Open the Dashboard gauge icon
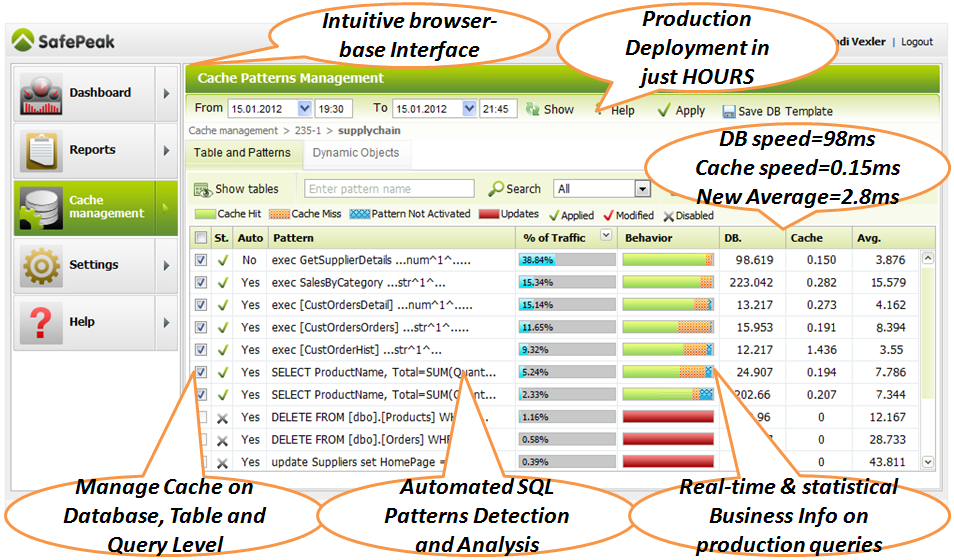The width and height of the screenshot is (954, 560). 41,94
